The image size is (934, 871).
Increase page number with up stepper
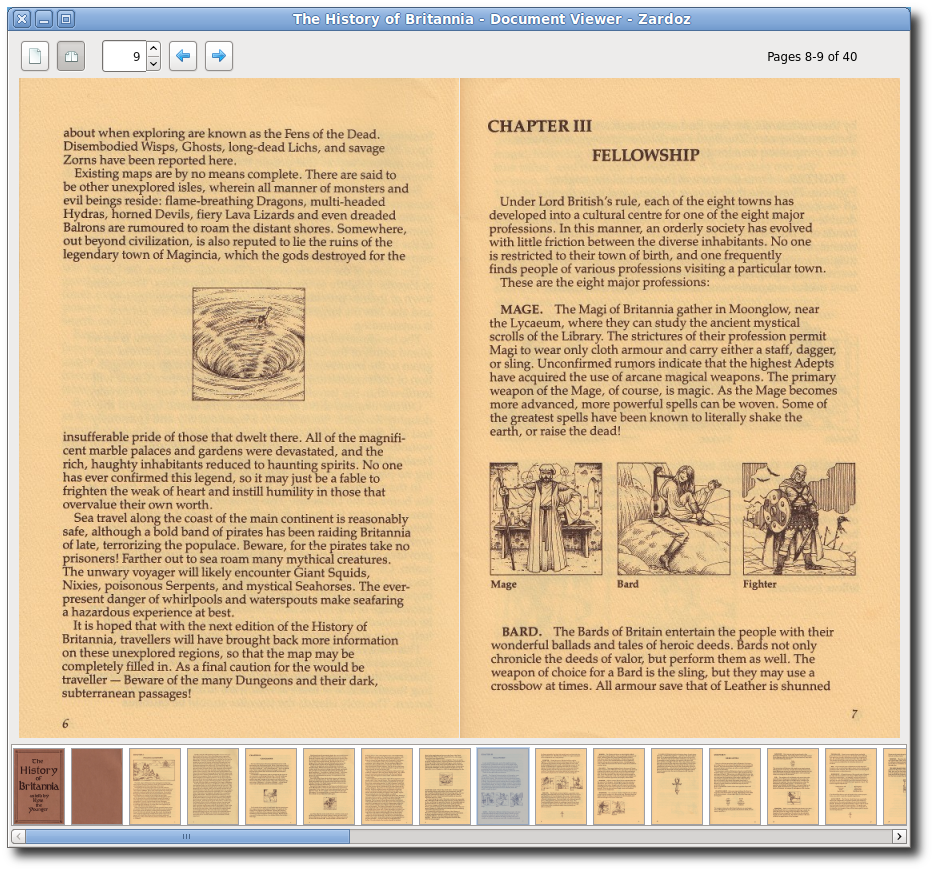point(153,49)
